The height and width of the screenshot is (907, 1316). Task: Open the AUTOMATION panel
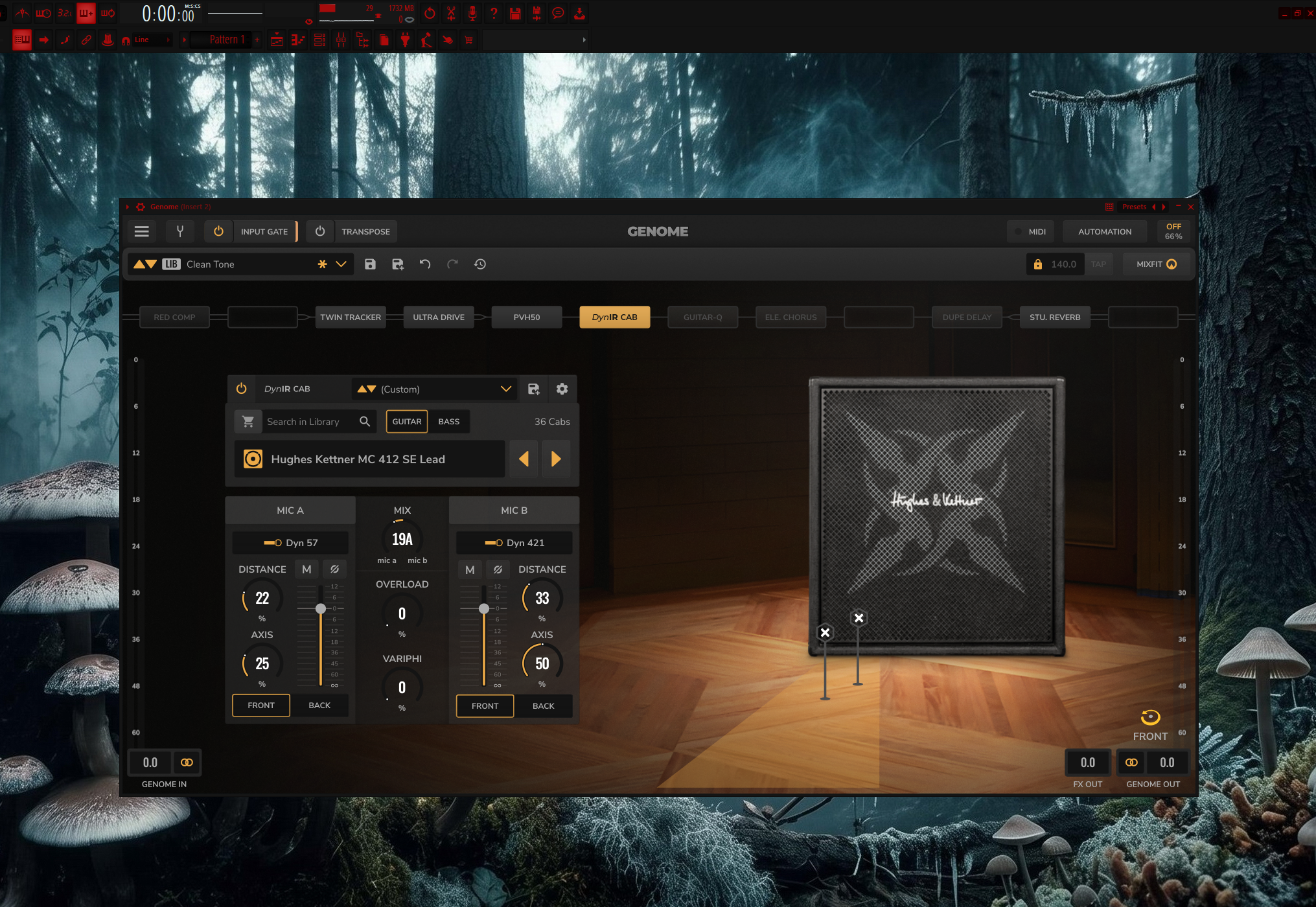click(x=1105, y=231)
